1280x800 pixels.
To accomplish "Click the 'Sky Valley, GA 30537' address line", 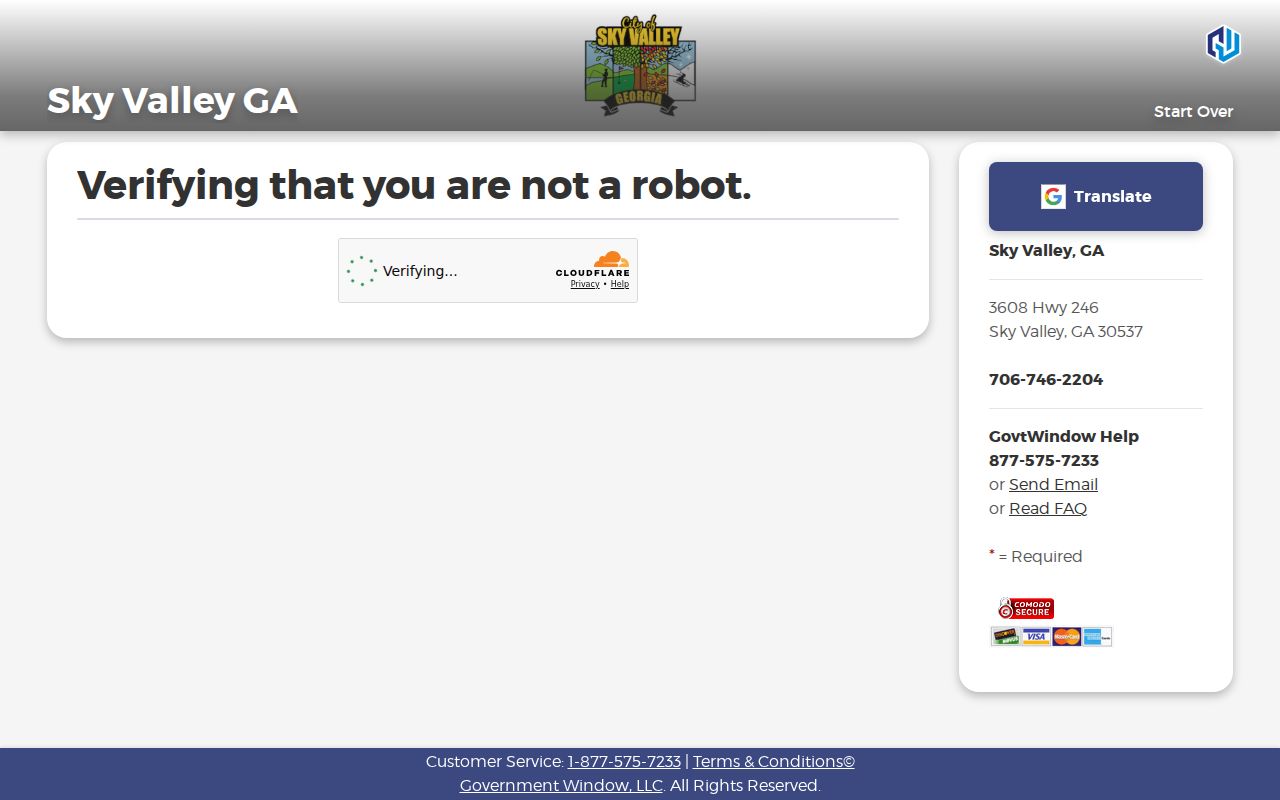I will click(x=1066, y=332).
